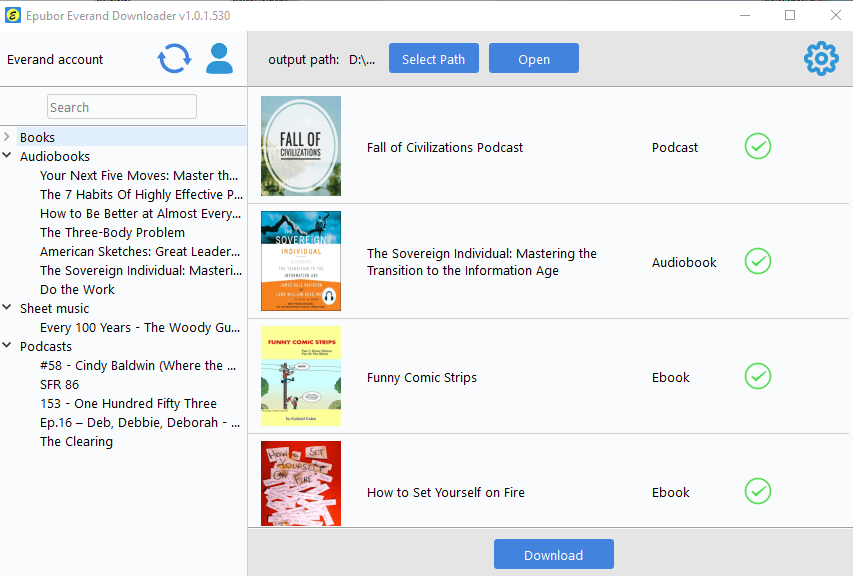This screenshot has height=576, width=853.
Task: Click the blue Download button
Action: [553, 555]
